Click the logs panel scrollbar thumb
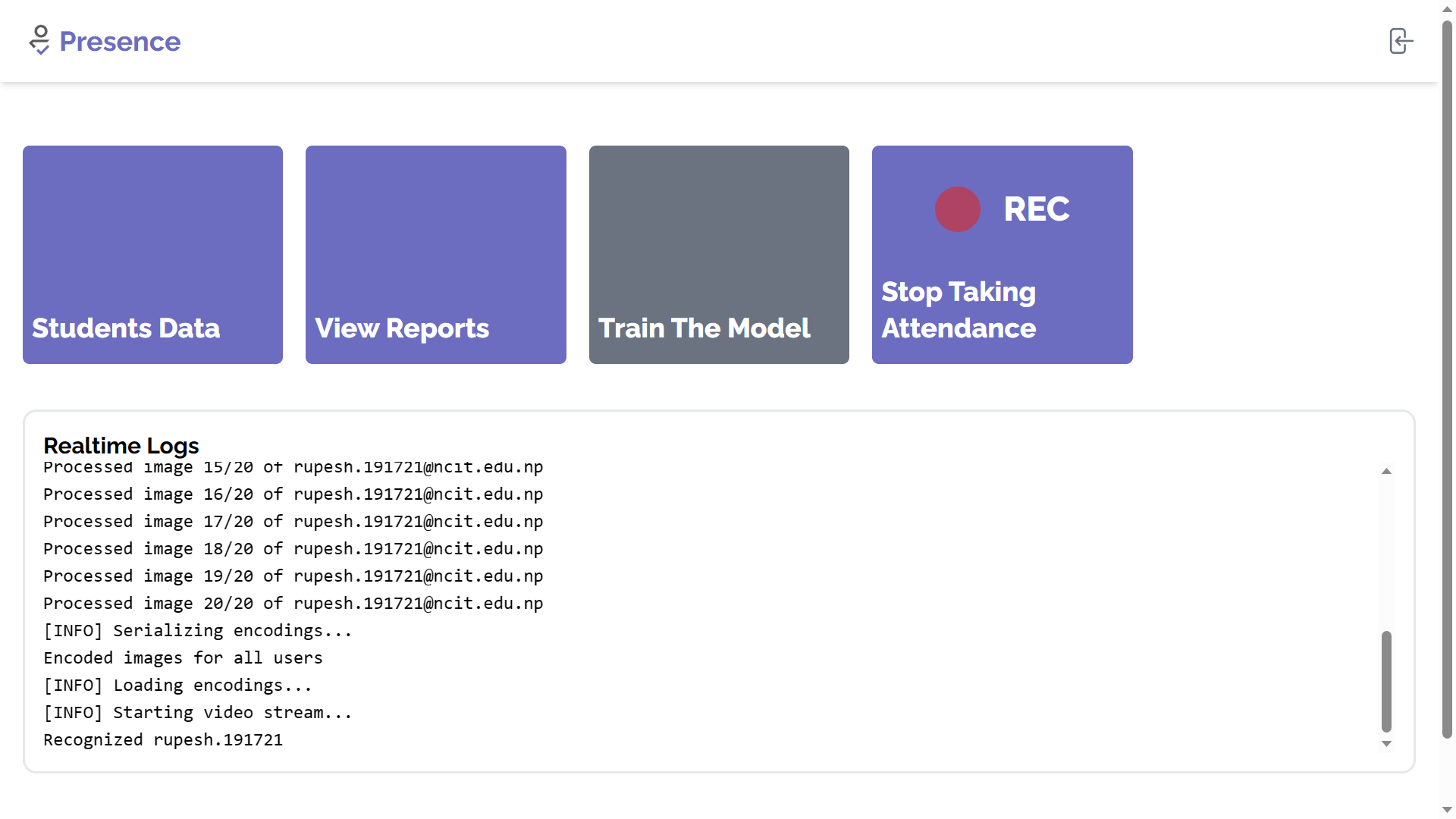 (x=1386, y=681)
